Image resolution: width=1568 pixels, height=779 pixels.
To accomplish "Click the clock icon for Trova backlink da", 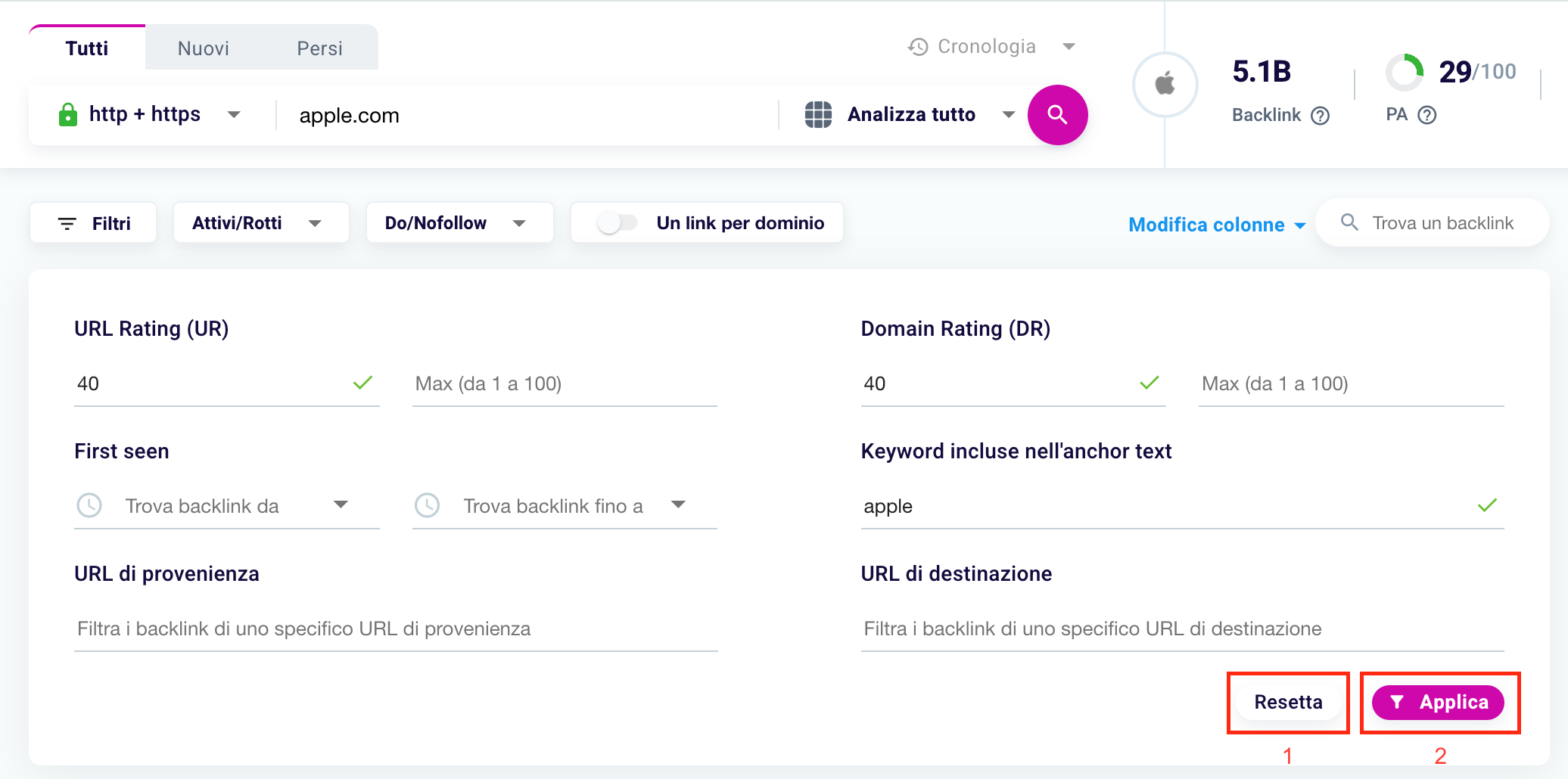I will pos(89,505).
